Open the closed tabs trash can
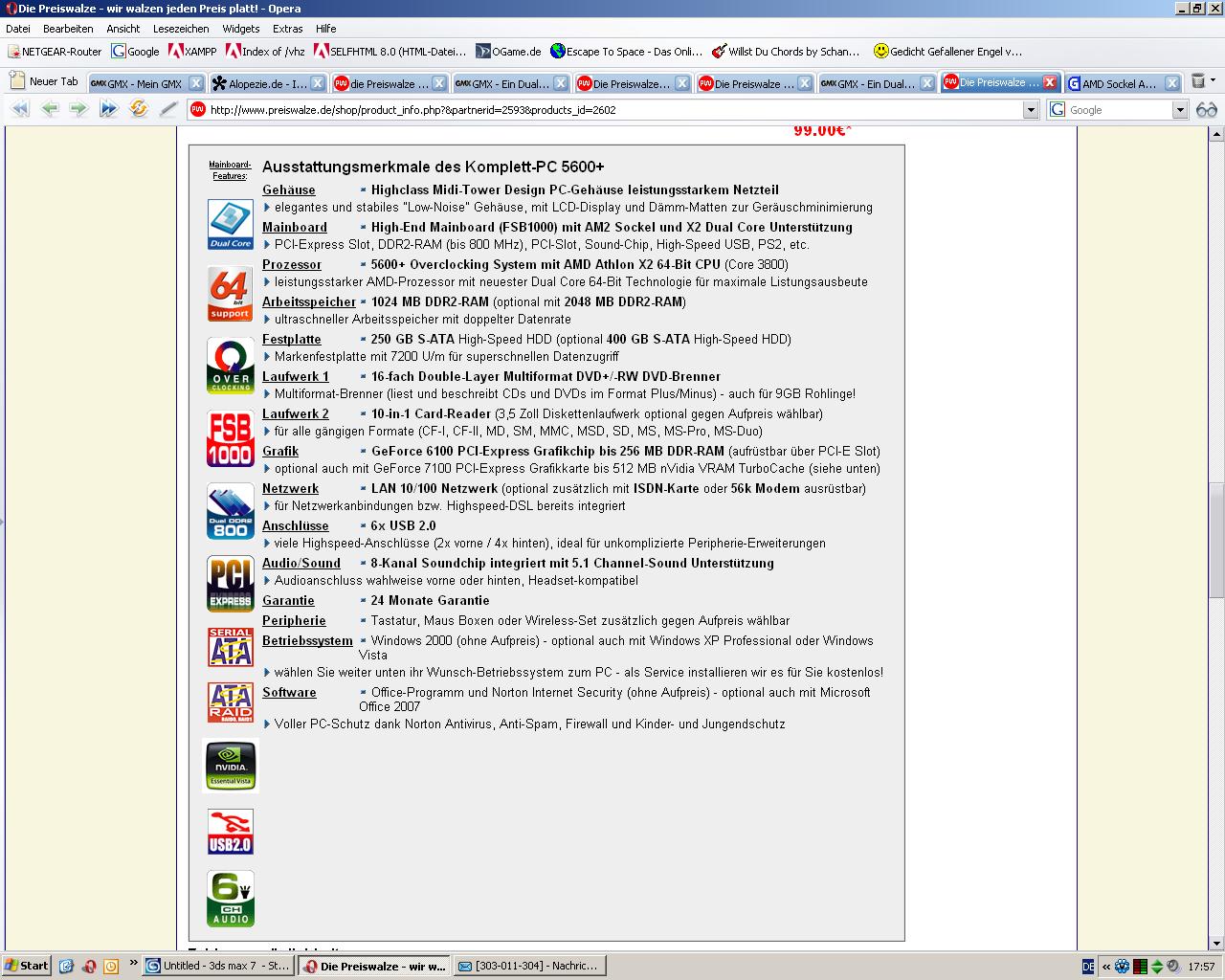Image resolution: width=1225 pixels, height=980 pixels. (1197, 82)
